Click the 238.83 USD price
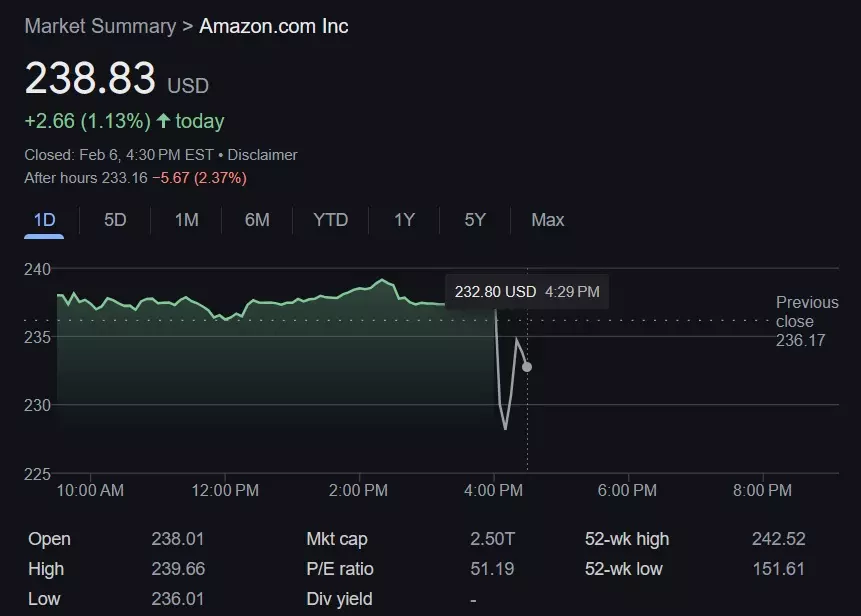The image size is (861, 616). pyautogui.click(x=91, y=78)
